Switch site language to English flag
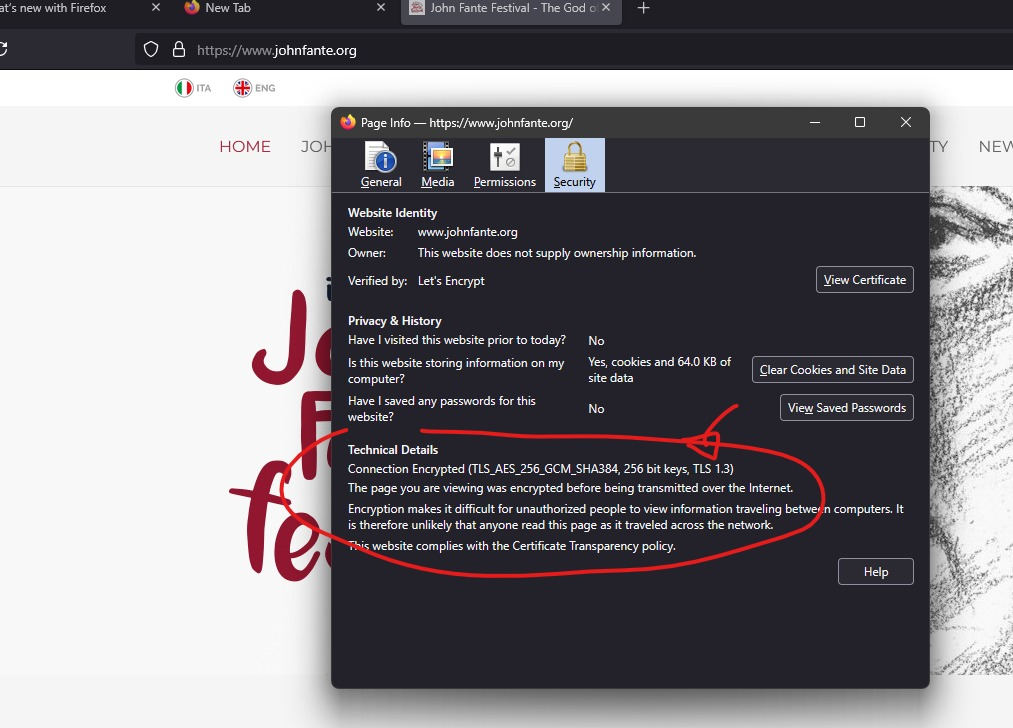 (242, 88)
